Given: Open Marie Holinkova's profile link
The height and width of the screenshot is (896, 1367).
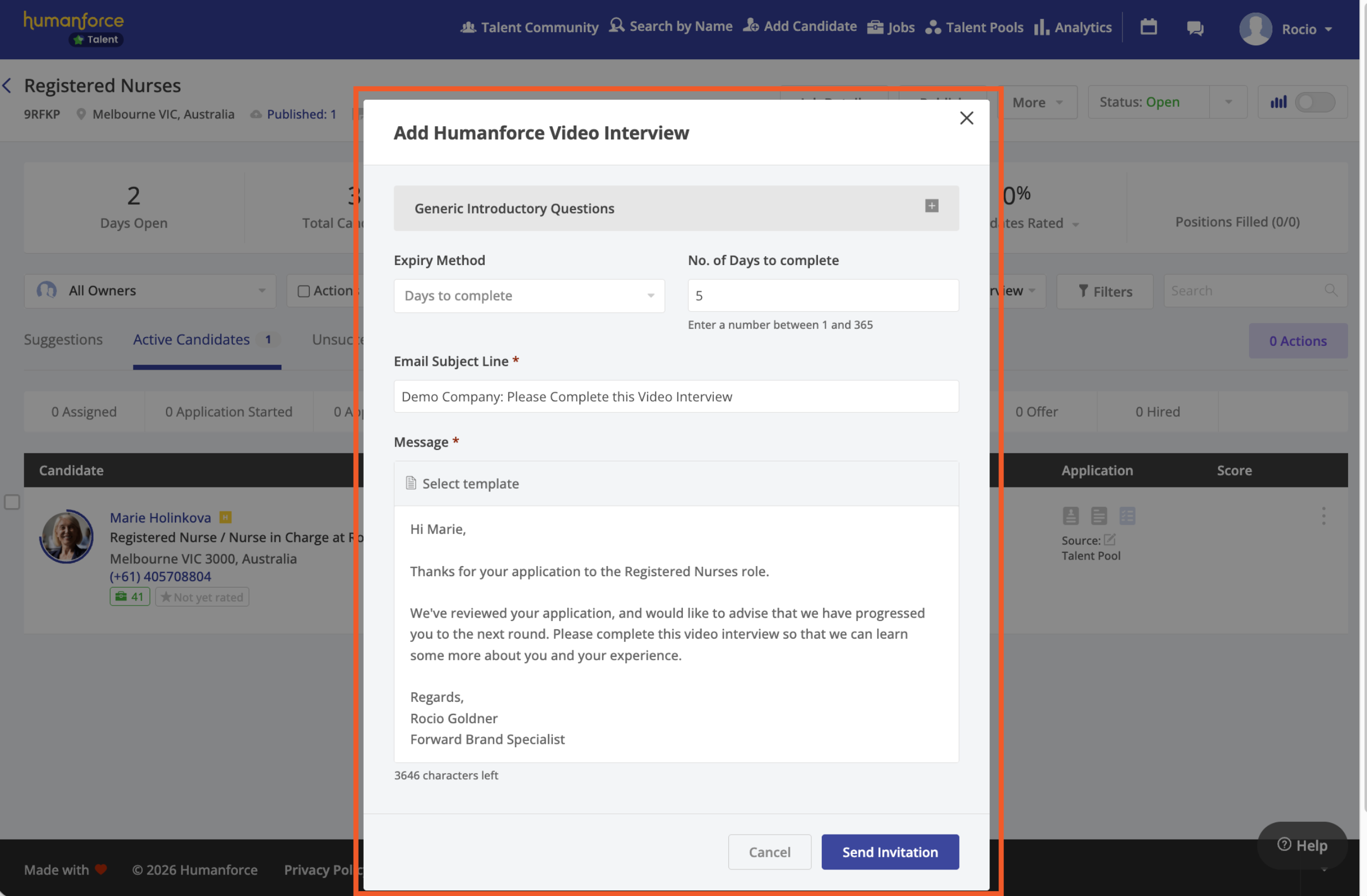Looking at the screenshot, I should pos(160,517).
